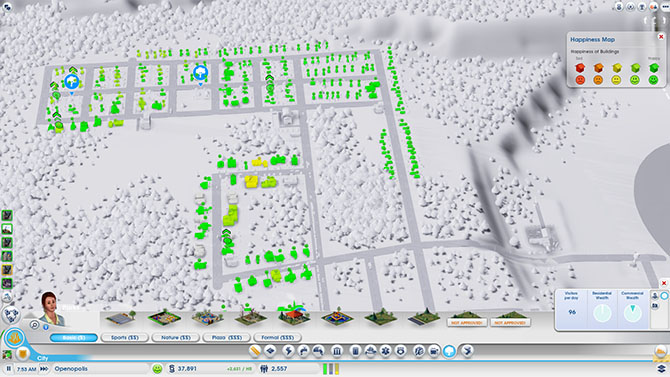670x377 pixels.
Task: Select the basketball court park thumbnail
Action: [x=121, y=318]
